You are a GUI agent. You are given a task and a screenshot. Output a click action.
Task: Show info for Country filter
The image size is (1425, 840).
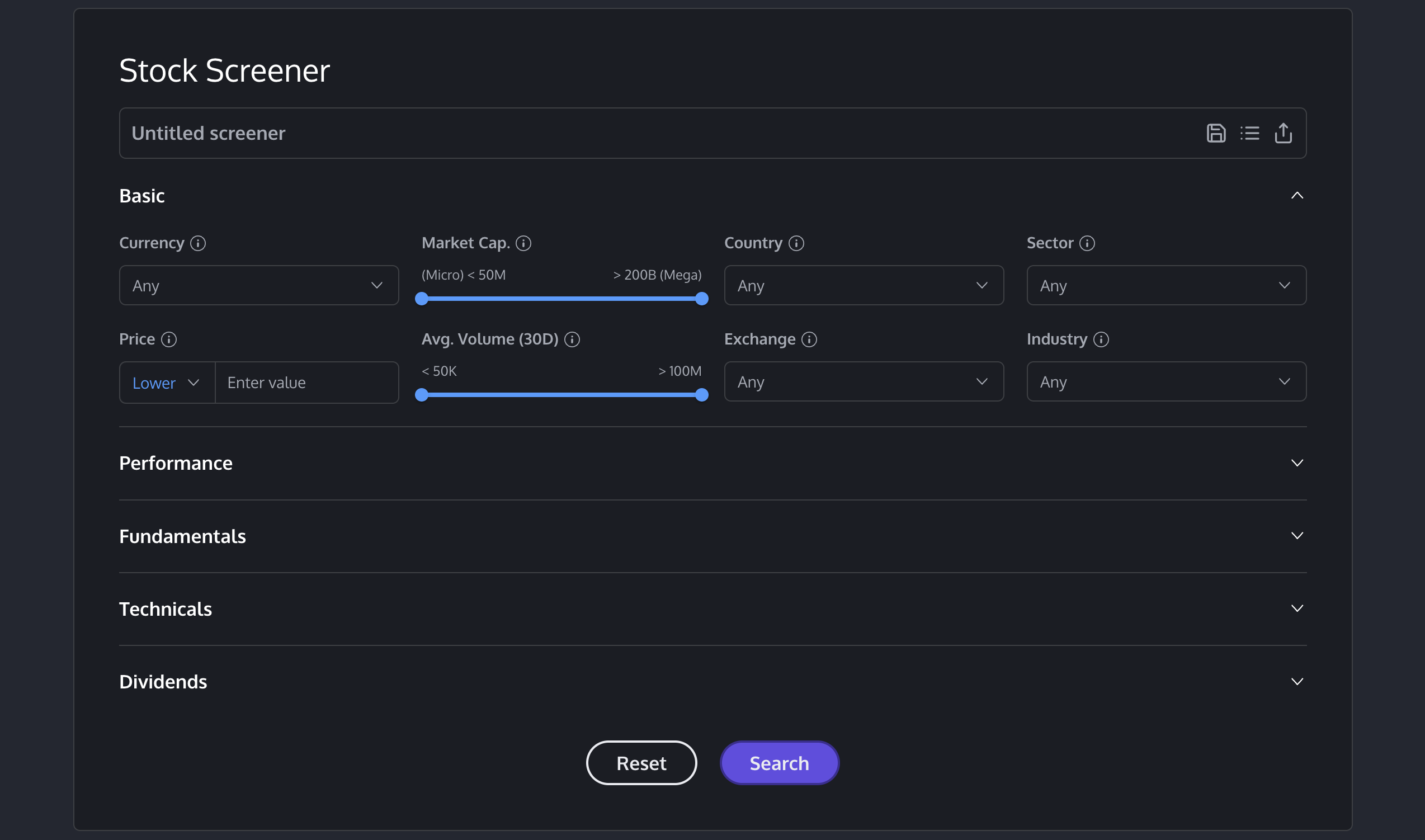coord(796,243)
